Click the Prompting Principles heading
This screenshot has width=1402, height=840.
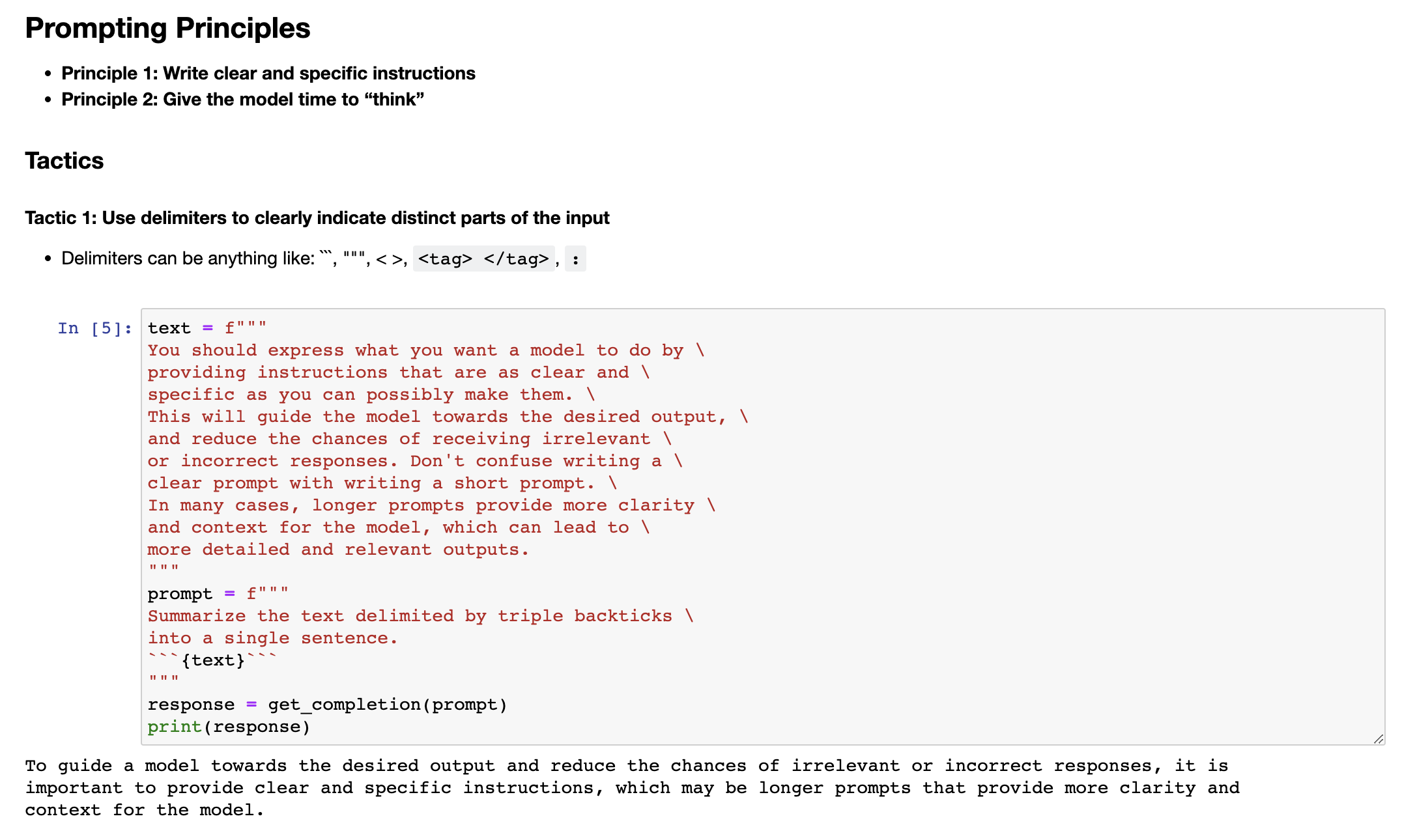point(167,28)
